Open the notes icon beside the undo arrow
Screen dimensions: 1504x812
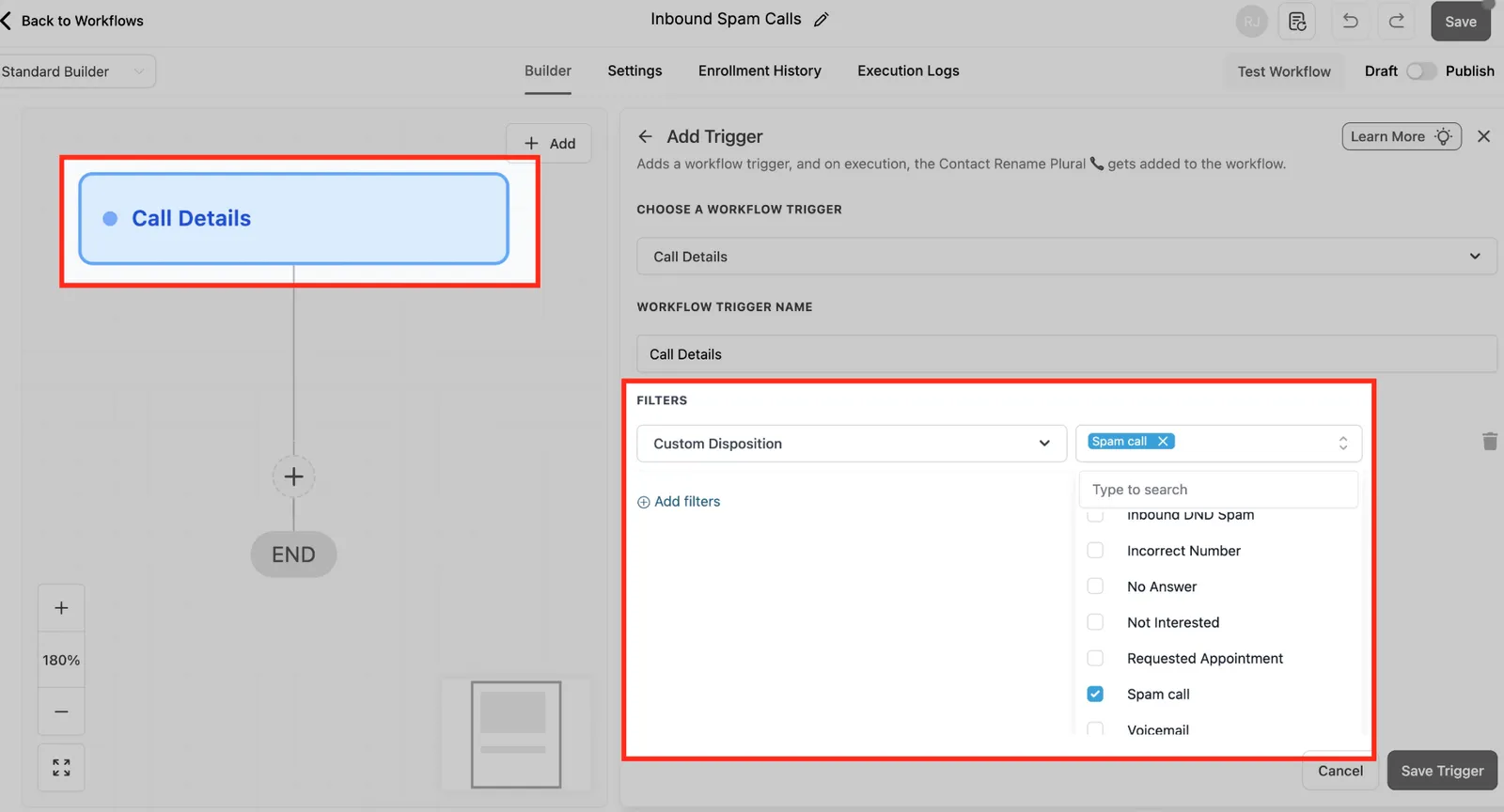[x=1297, y=21]
